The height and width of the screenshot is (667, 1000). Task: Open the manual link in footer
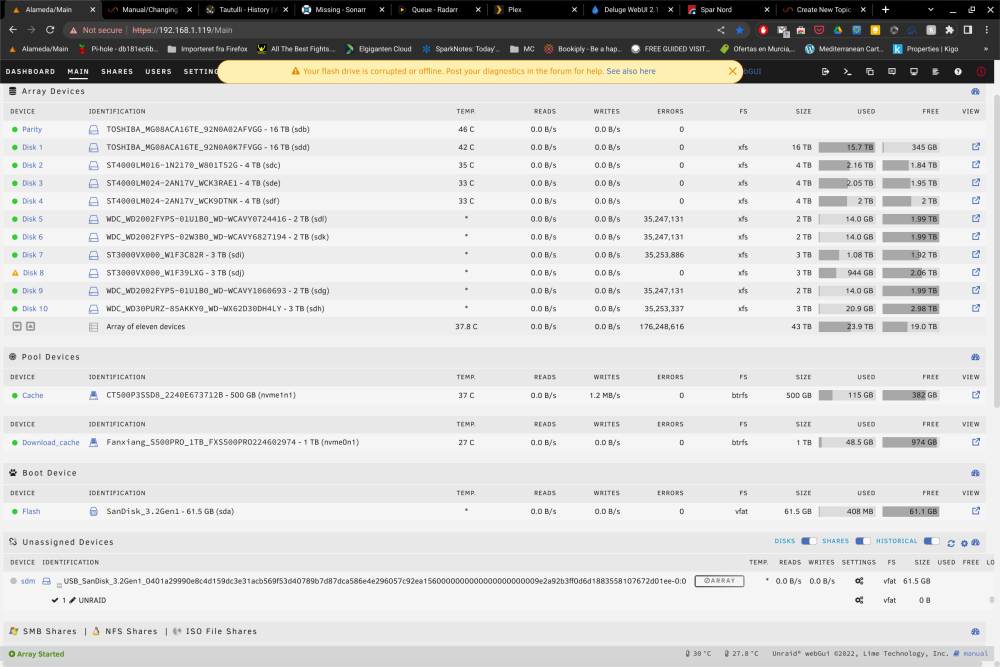pyautogui.click(x=975, y=654)
